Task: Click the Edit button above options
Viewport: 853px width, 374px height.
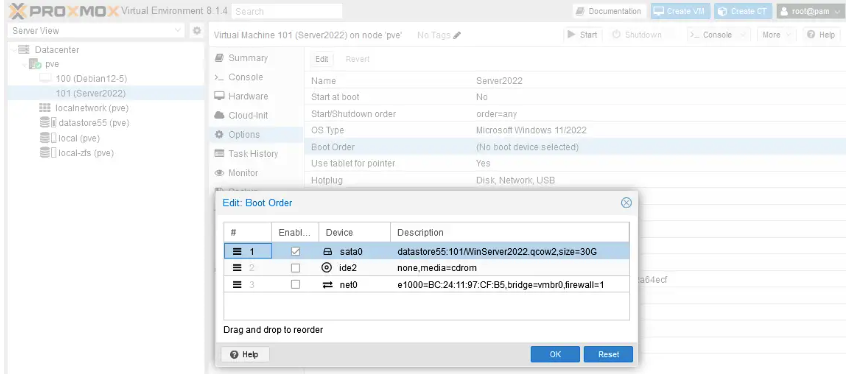Action: [322, 59]
